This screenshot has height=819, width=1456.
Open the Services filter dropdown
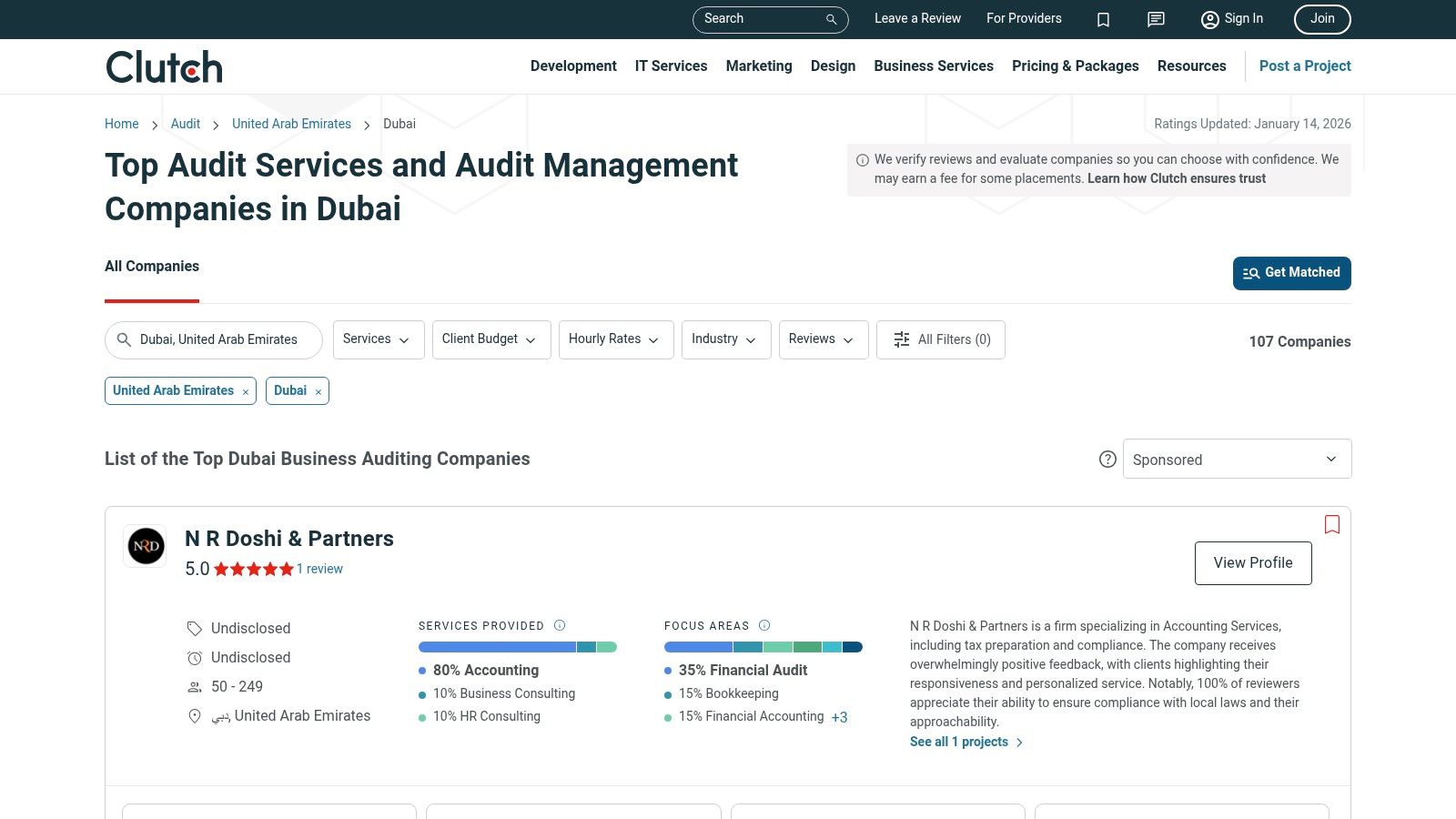378,339
